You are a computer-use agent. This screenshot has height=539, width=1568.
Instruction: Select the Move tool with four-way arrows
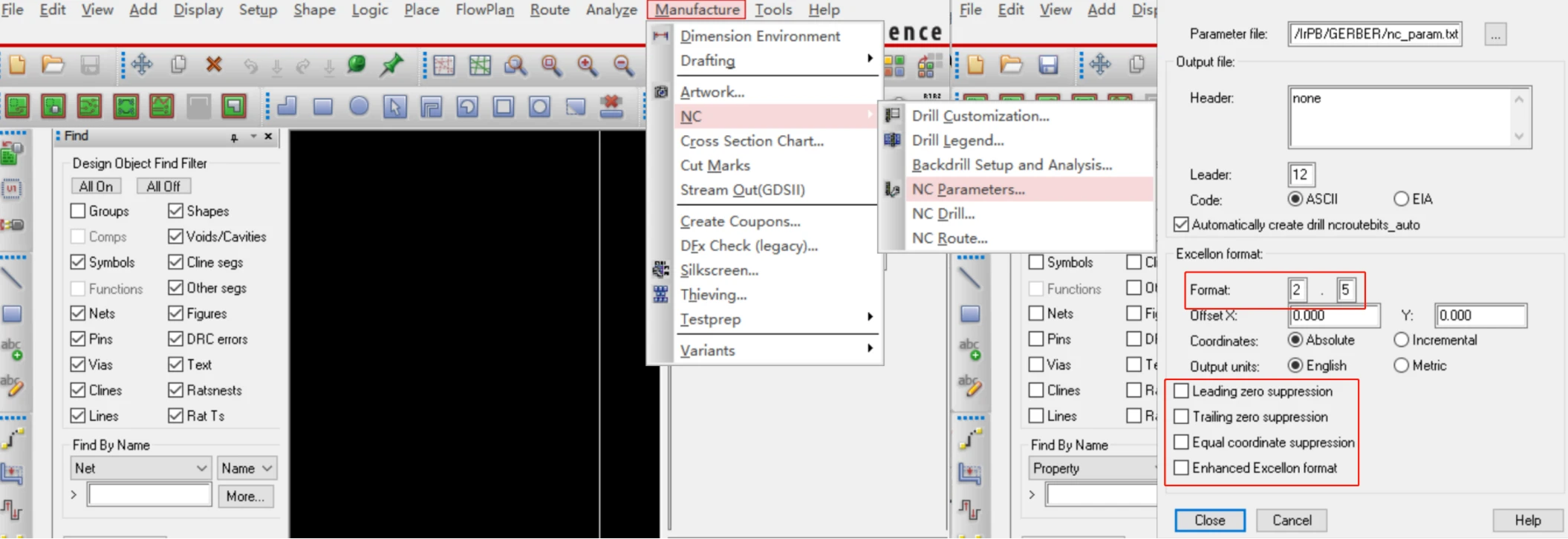[x=142, y=65]
